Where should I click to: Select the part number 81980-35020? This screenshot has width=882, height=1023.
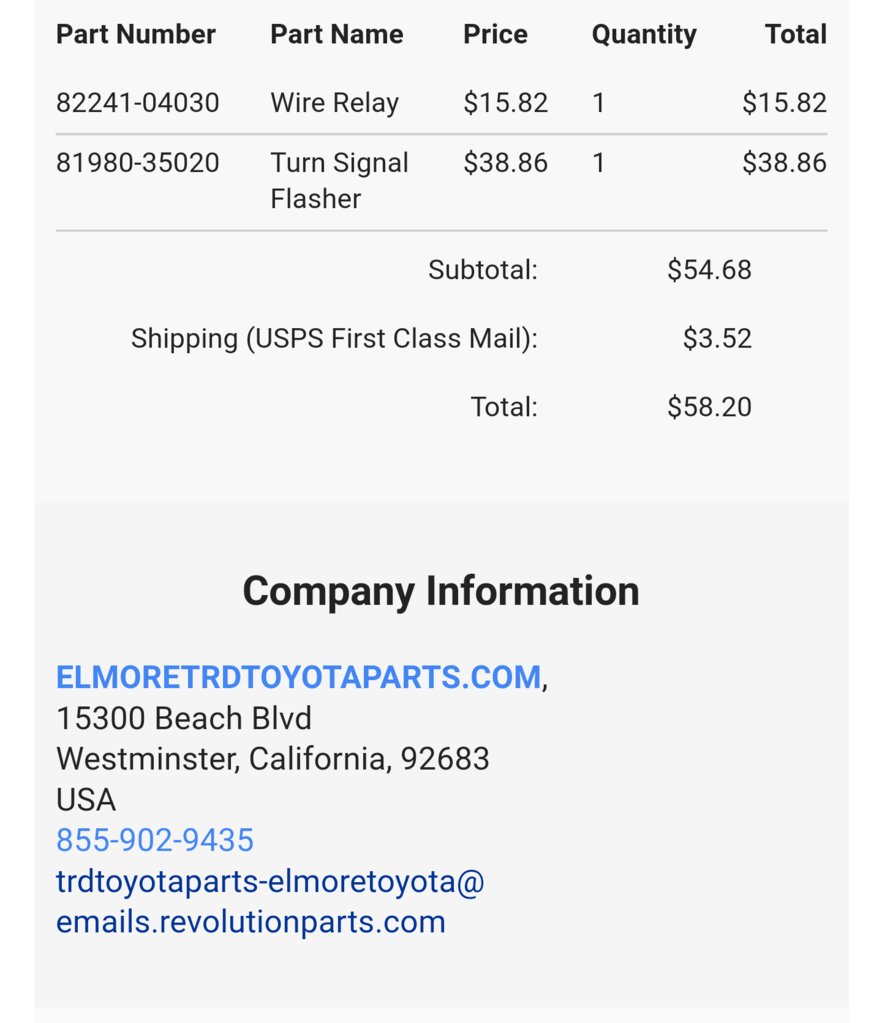tap(138, 162)
